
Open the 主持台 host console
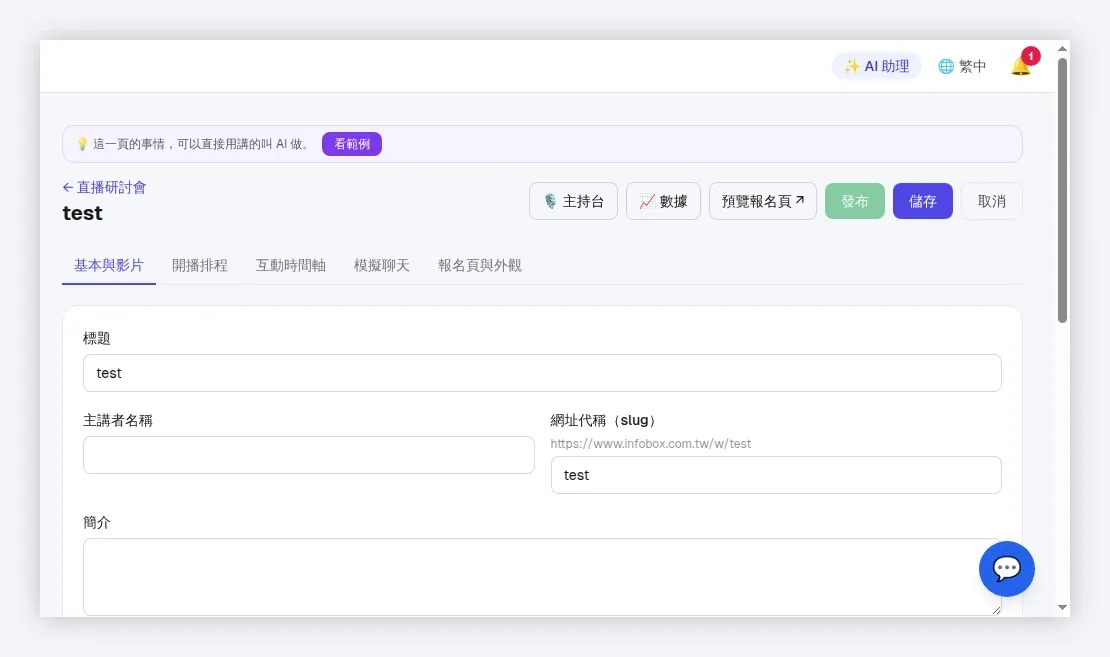573,201
